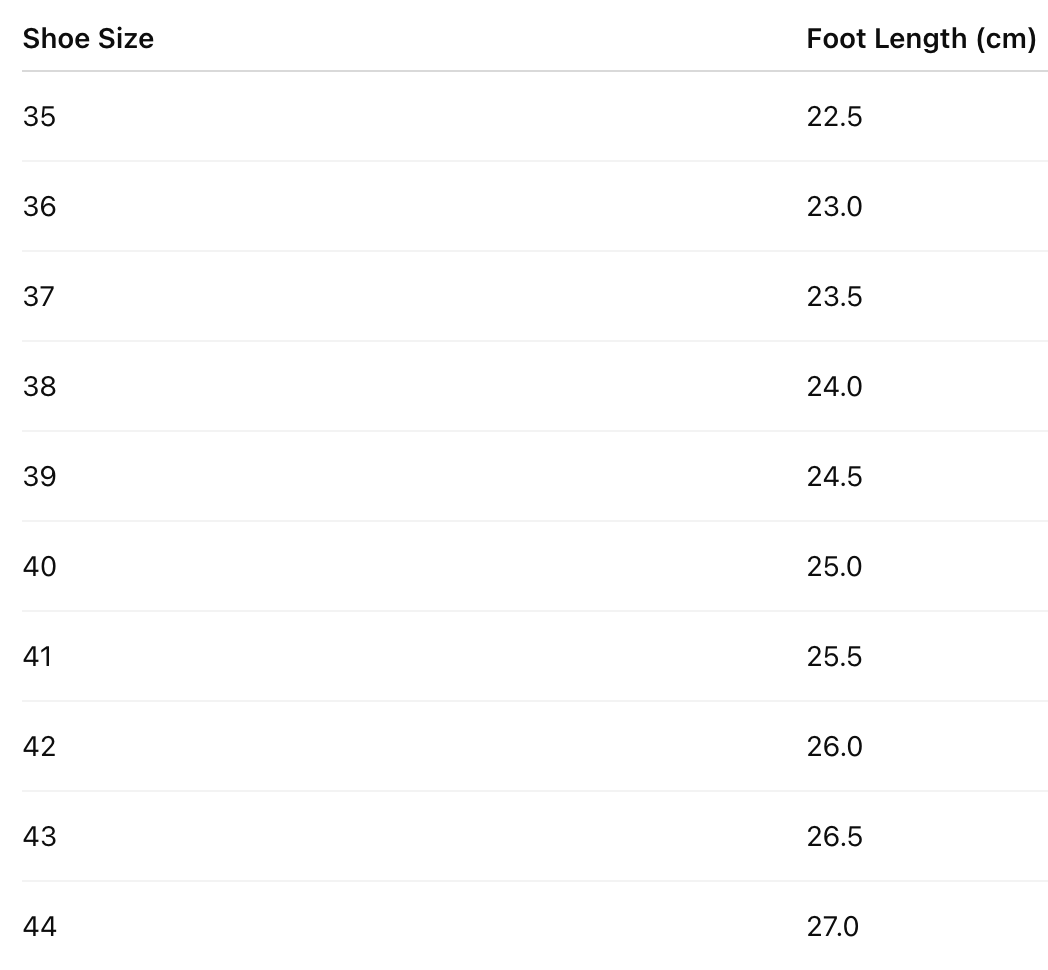Screen dimensions: 1048x970
Task: Select the shoe size 41 cell
Action: click(x=38, y=657)
